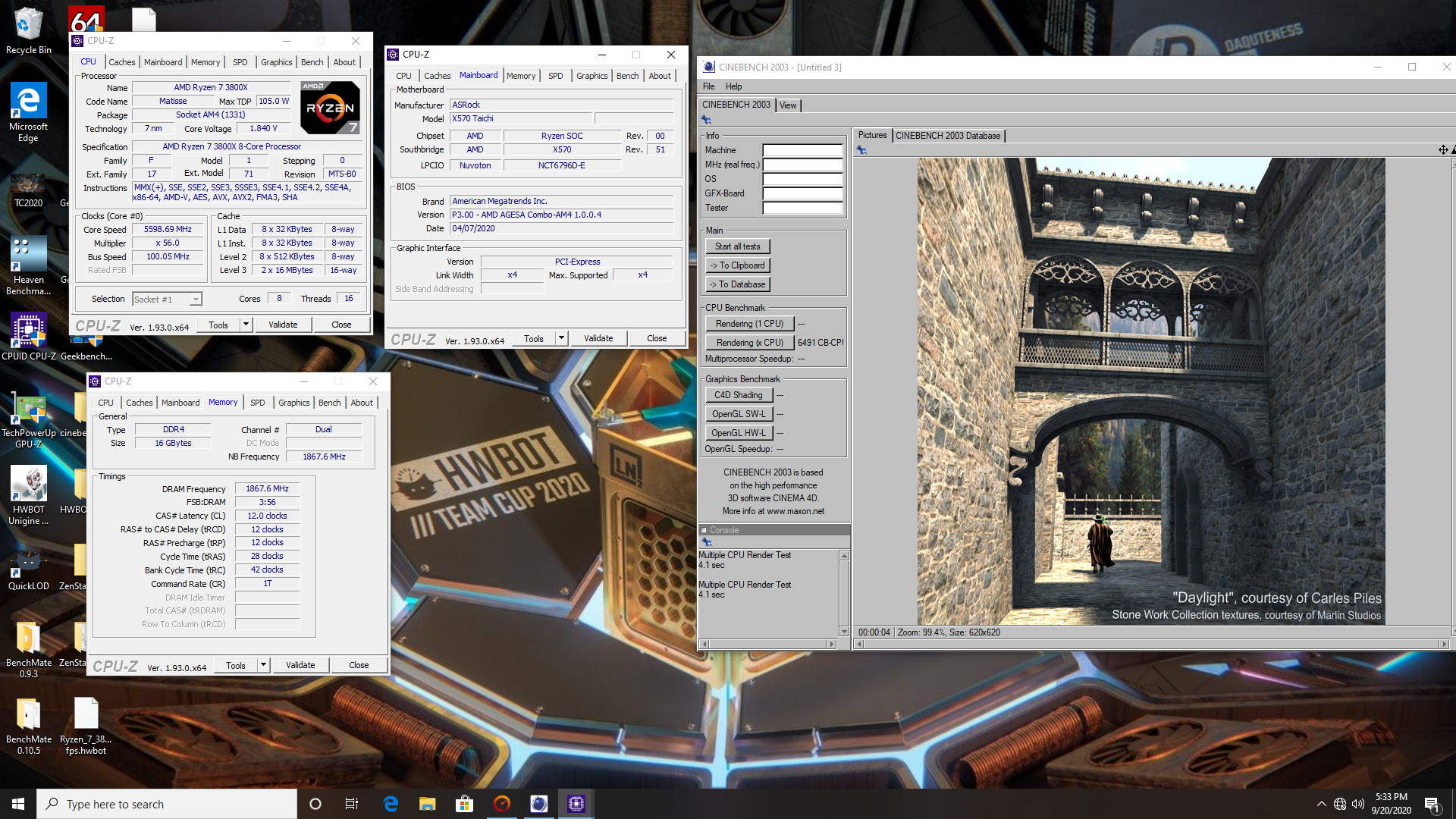
Task: Click the console panel collapse toggle
Action: [x=704, y=530]
